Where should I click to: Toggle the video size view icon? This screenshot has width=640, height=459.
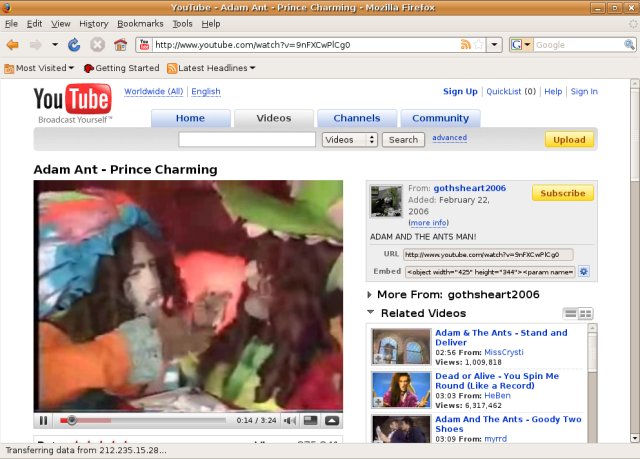click(311, 420)
